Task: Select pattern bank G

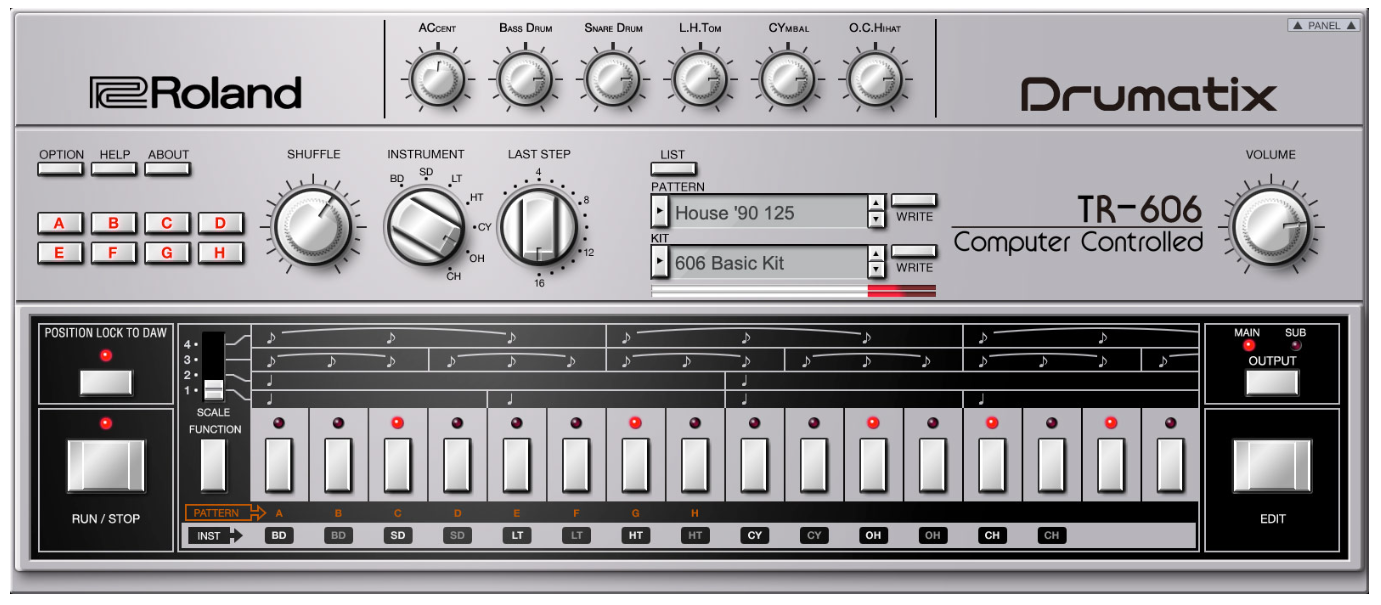Action: click(167, 253)
